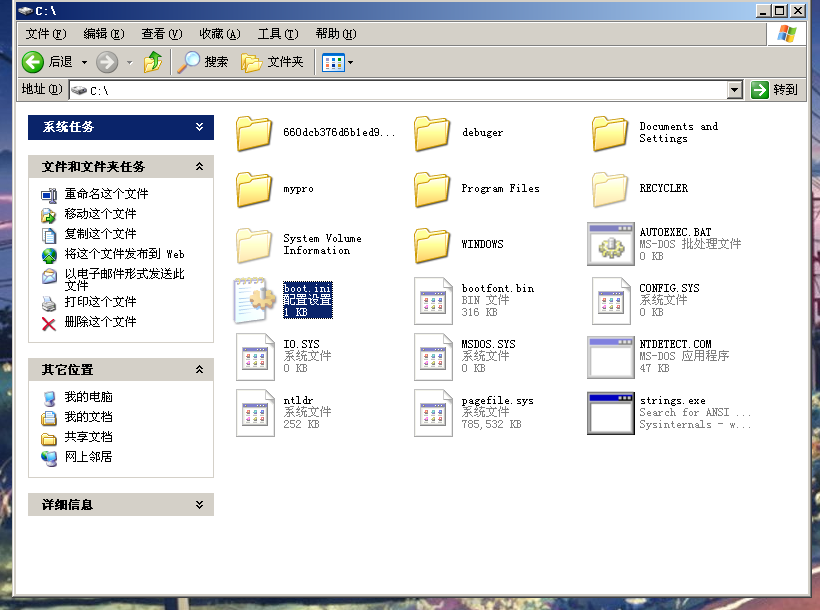Select the CONFIG.SYS file icon

tap(611, 301)
